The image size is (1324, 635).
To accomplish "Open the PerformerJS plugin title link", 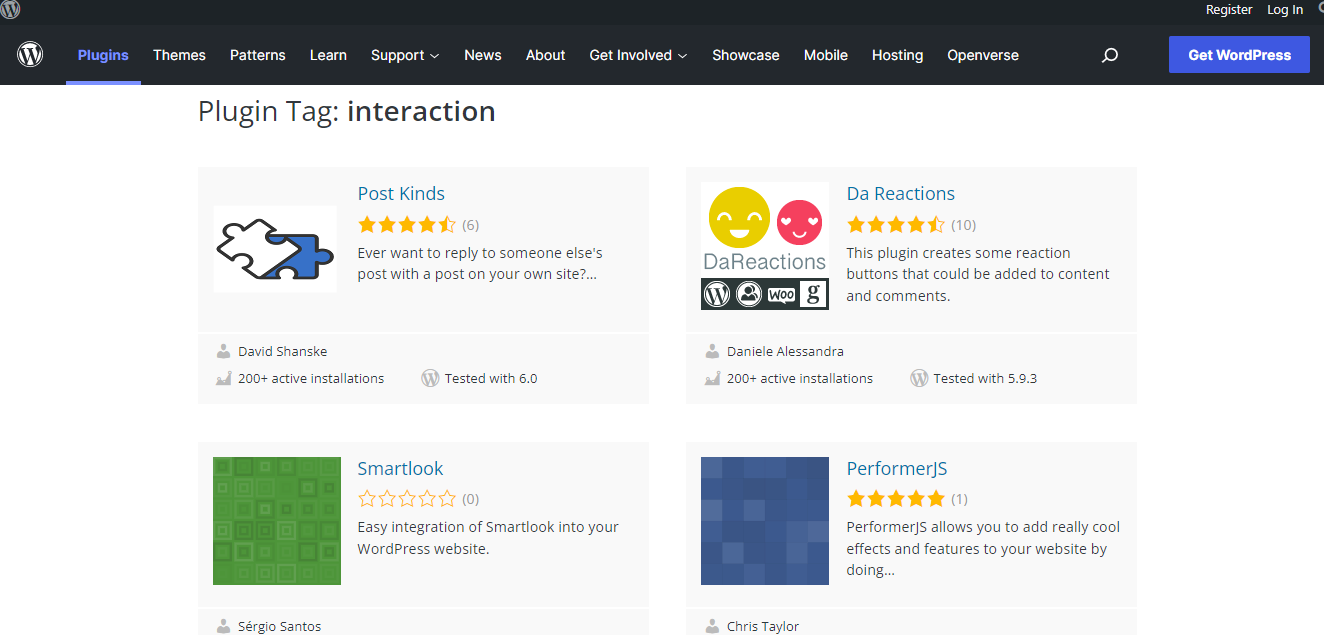I will (x=897, y=468).
